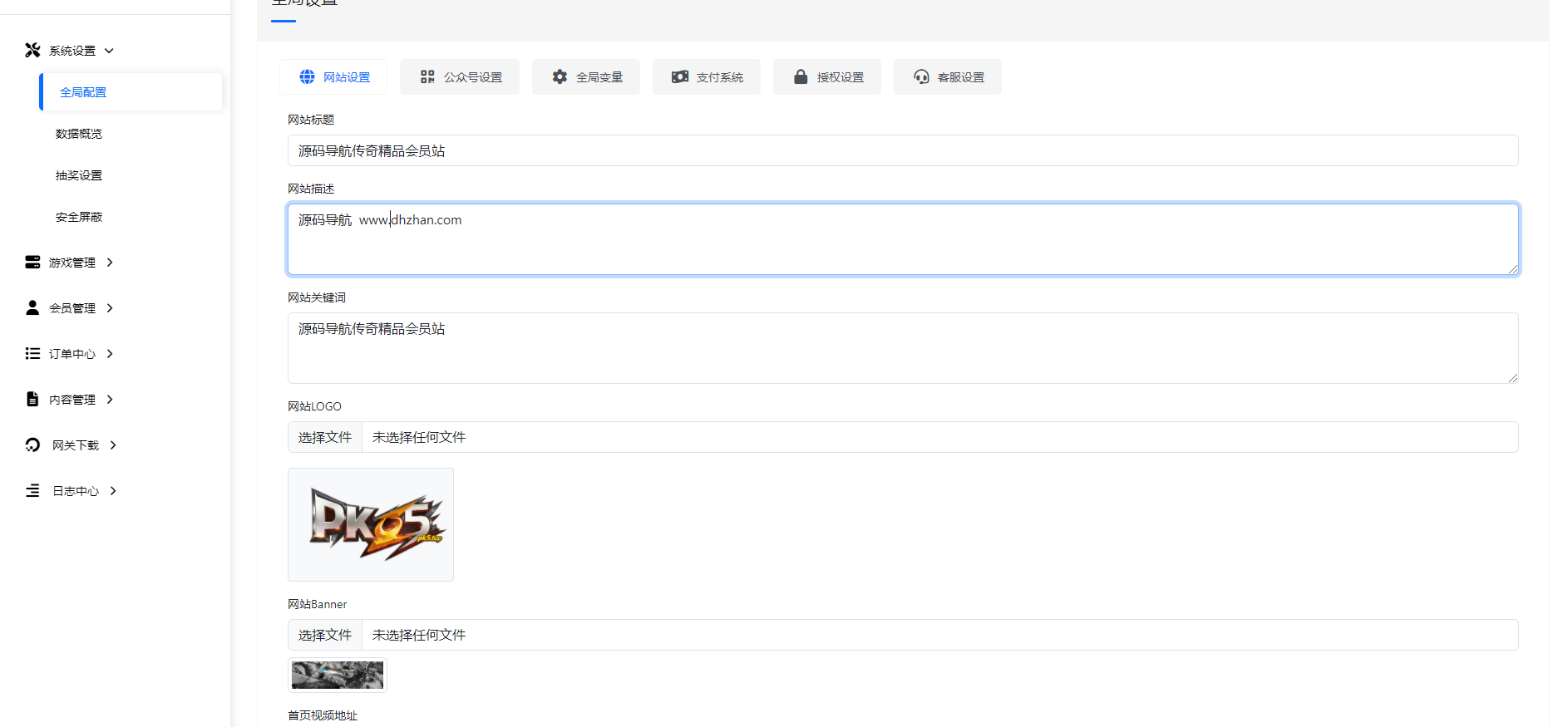Click the list icon beside 订单中心
This screenshot has width=1568, height=727.
click(32, 354)
